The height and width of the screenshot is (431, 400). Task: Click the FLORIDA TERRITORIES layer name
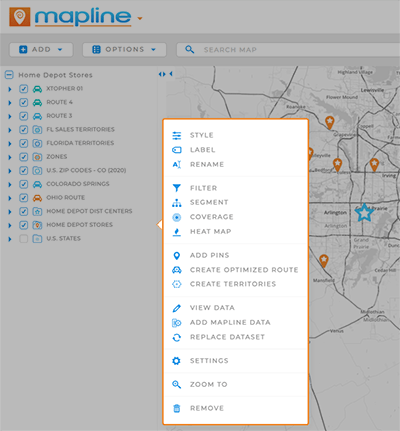pyautogui.click(x=80, y=143)
